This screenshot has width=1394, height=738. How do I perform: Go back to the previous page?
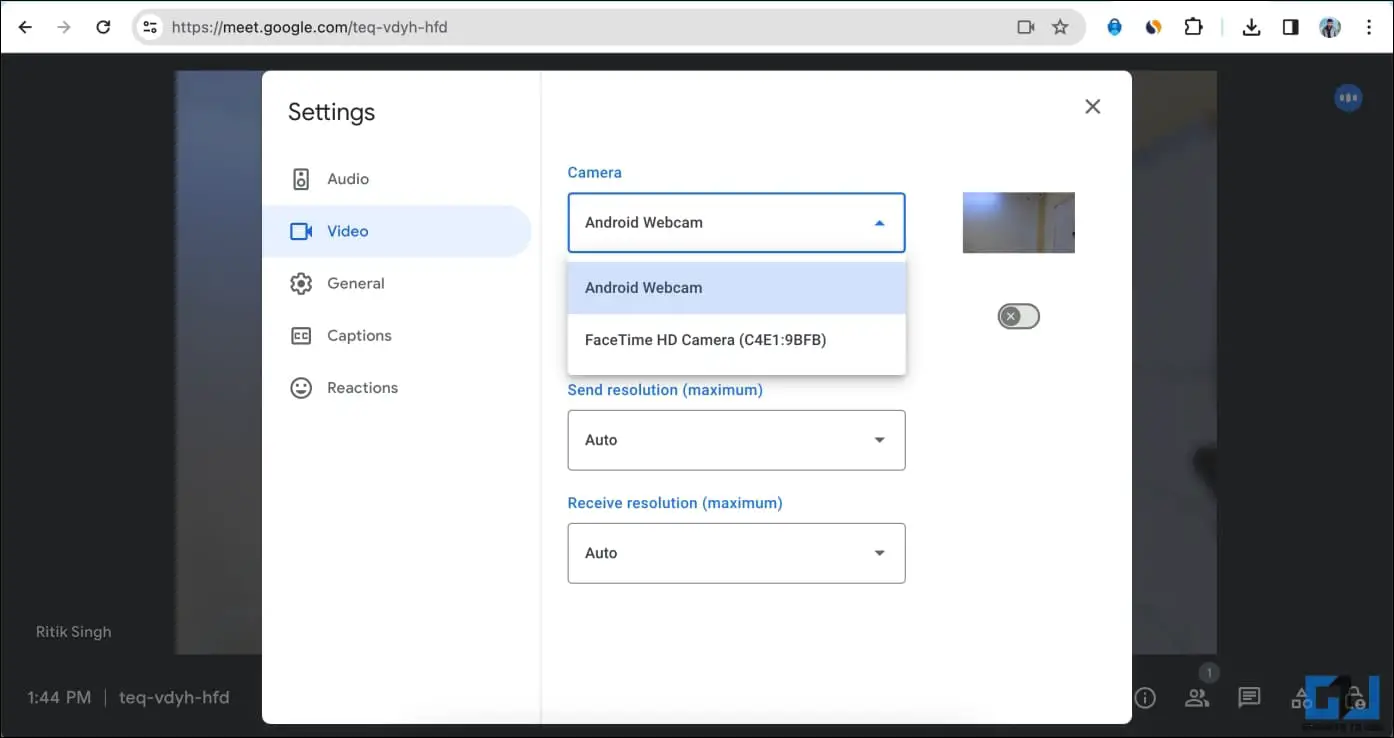pyautogui.click(x=25, y=27)
